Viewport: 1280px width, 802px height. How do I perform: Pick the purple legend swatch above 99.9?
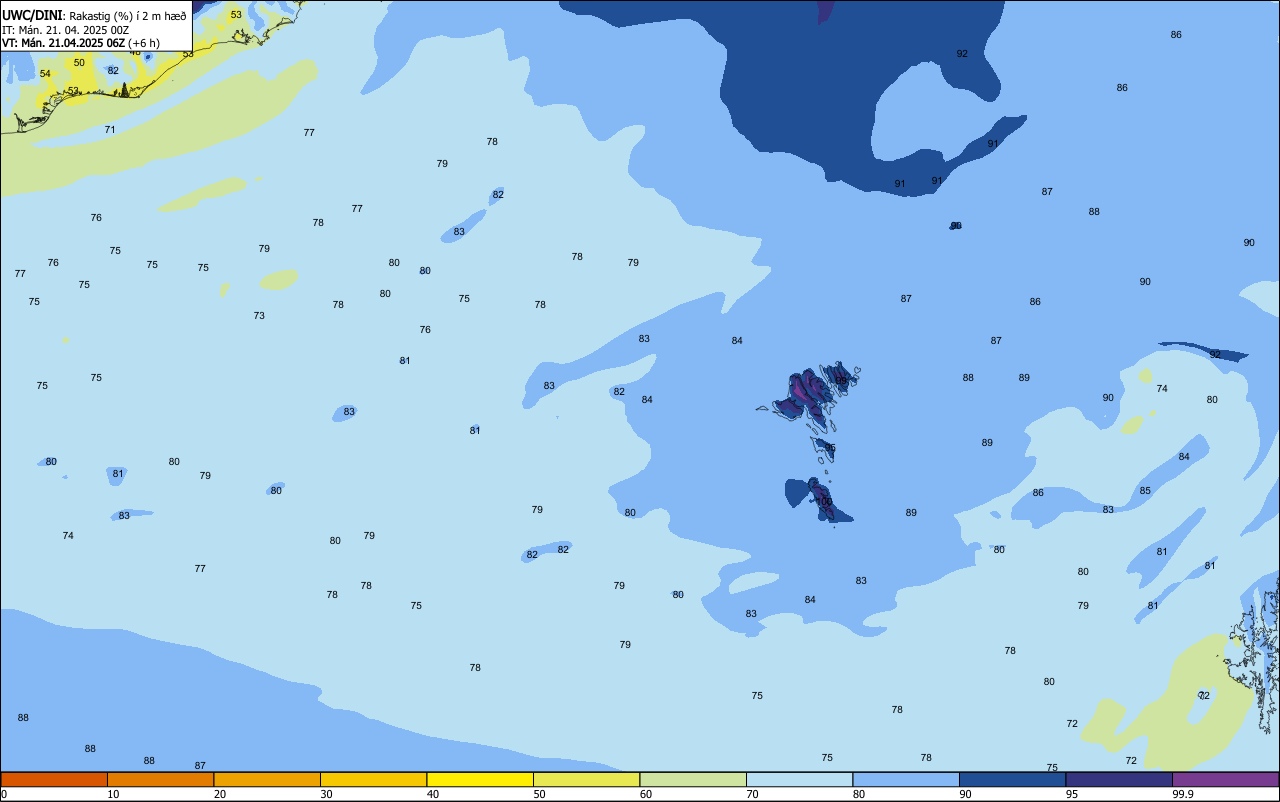(1225, 779)
